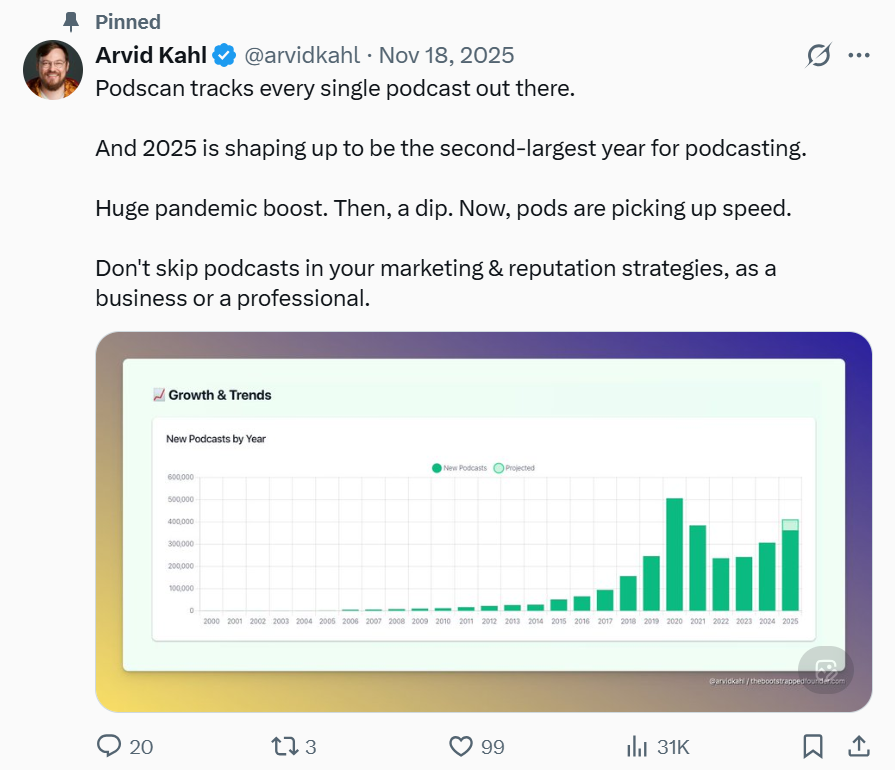The image size is (895, 770).
Task: Click Arvid Kahl's profile avatar
Action: 52,70
